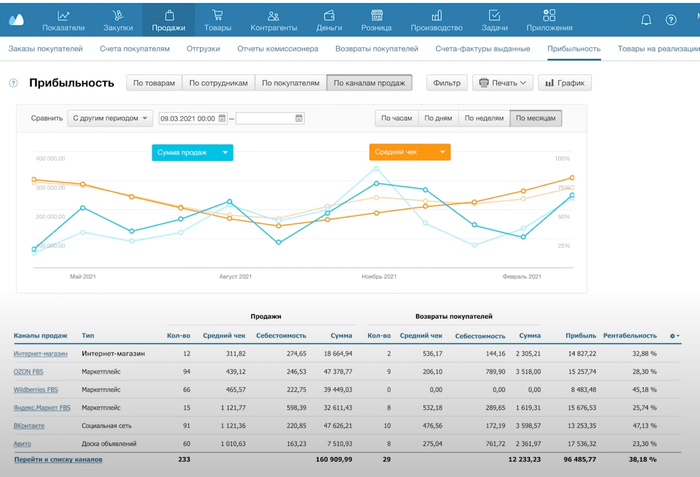Expand the Сумма продаж series dropdown
The height and width of the screenshot is (477, 700).
point(226,152)
